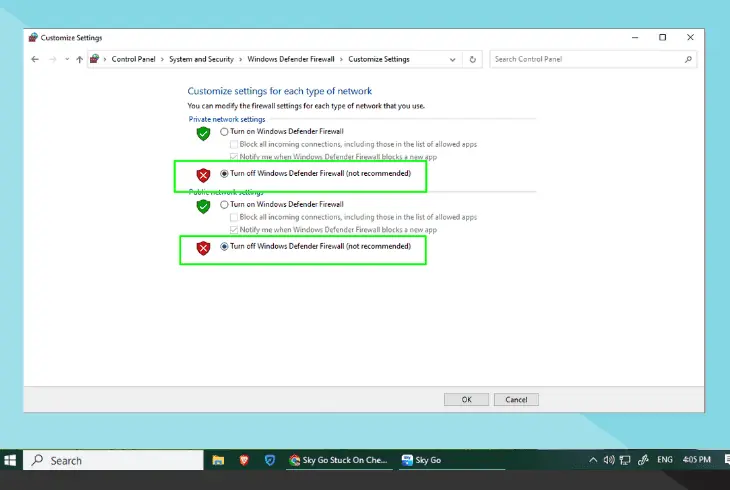
Task: Show hidden system tray icons
Action: pyautogui.click(x=593, y=460)
